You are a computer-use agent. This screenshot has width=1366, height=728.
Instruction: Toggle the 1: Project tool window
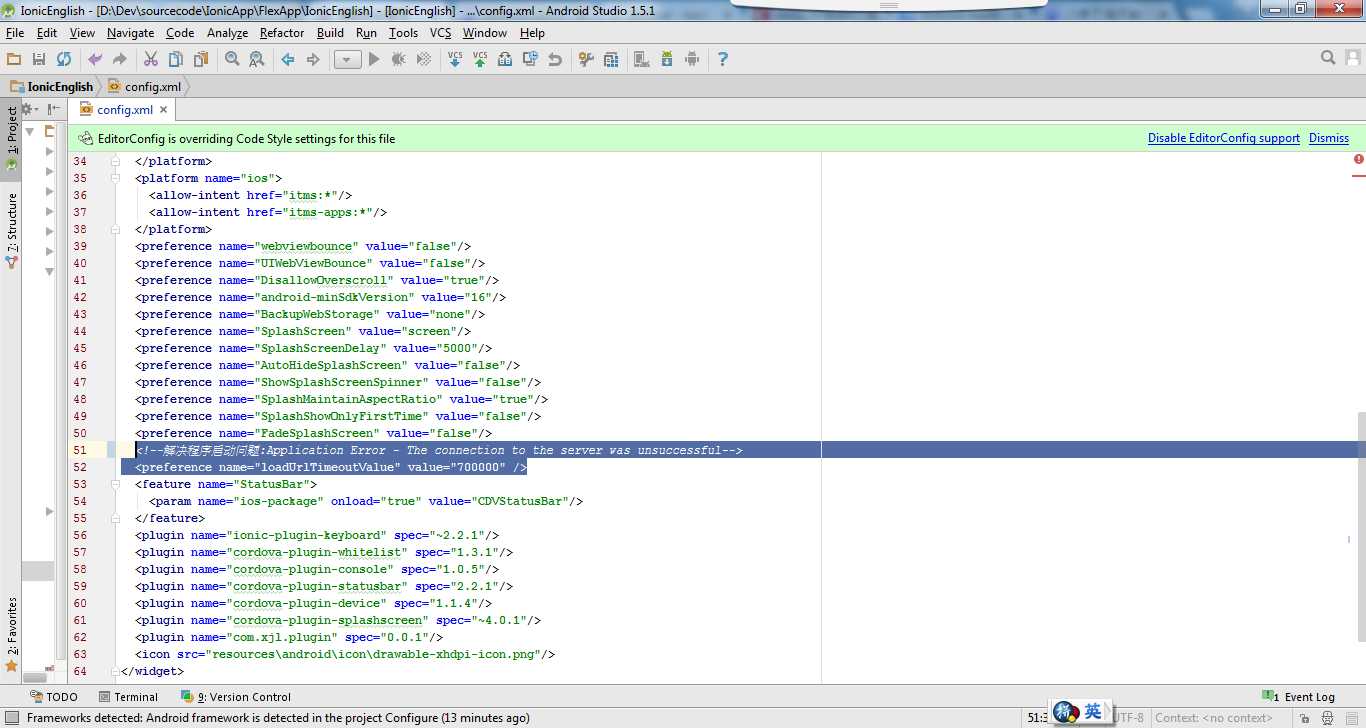pos(11,139)
